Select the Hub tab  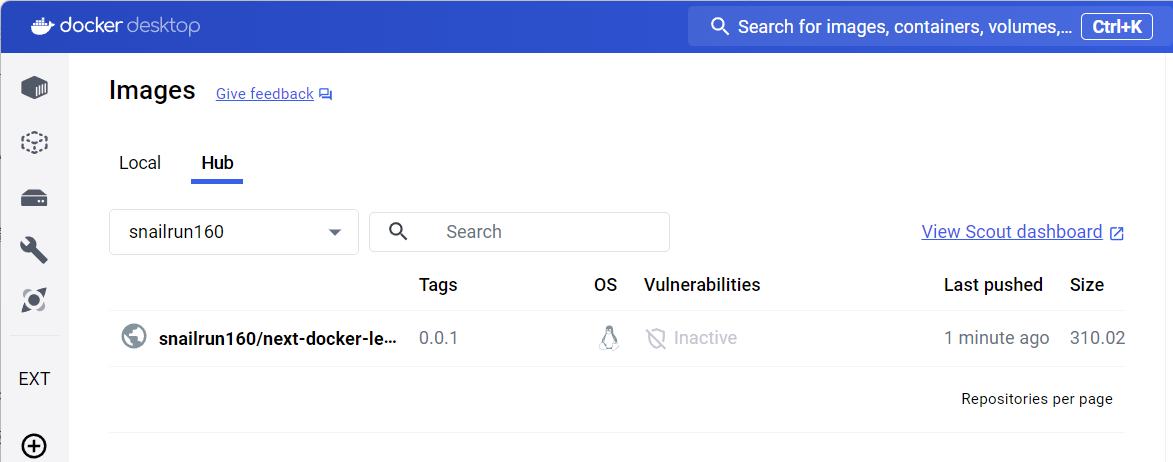[217, 163]
